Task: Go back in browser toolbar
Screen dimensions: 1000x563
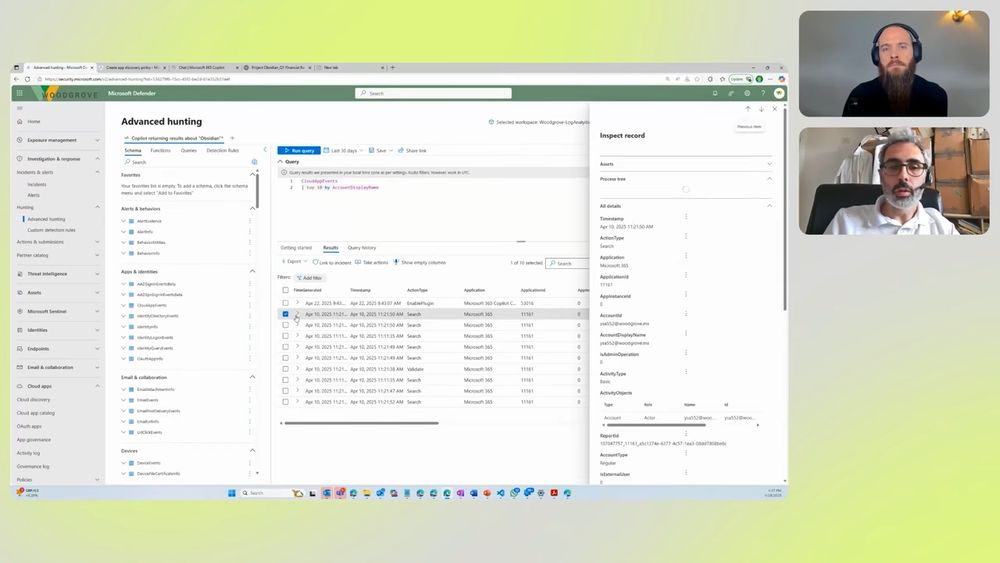Action: coord(17,79)
